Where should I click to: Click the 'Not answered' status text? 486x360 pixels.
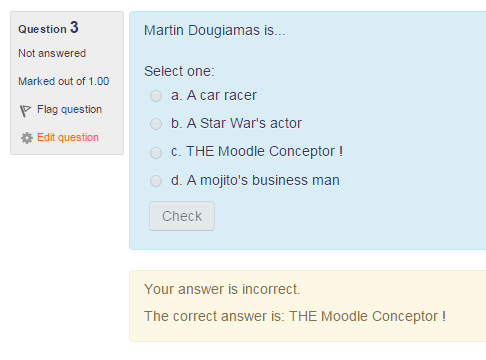click(52, 53)
